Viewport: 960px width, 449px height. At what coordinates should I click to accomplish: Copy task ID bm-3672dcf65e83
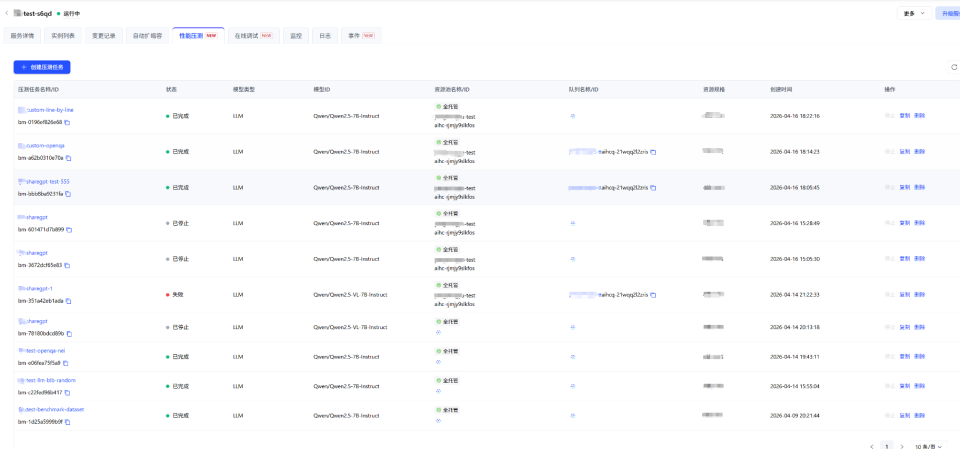coord(67,265)
